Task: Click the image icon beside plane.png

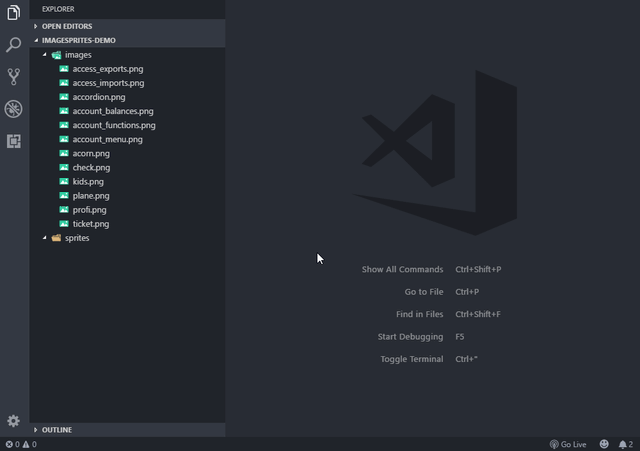Action: [64, 196]
